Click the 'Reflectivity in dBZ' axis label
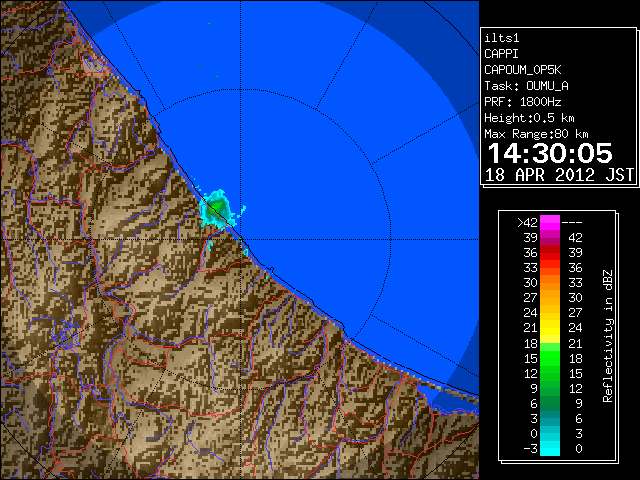 tap(608, 336)
